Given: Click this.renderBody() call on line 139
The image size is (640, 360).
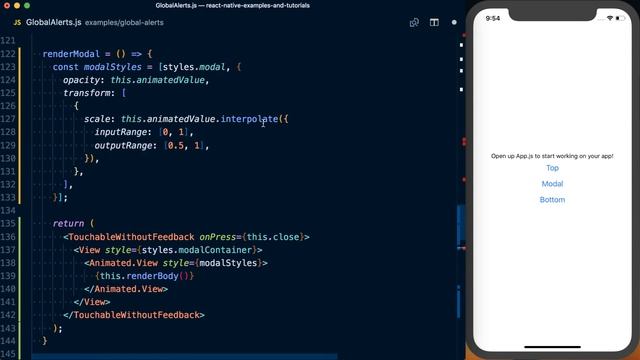Looking at the screenshot, I should 144,276.
